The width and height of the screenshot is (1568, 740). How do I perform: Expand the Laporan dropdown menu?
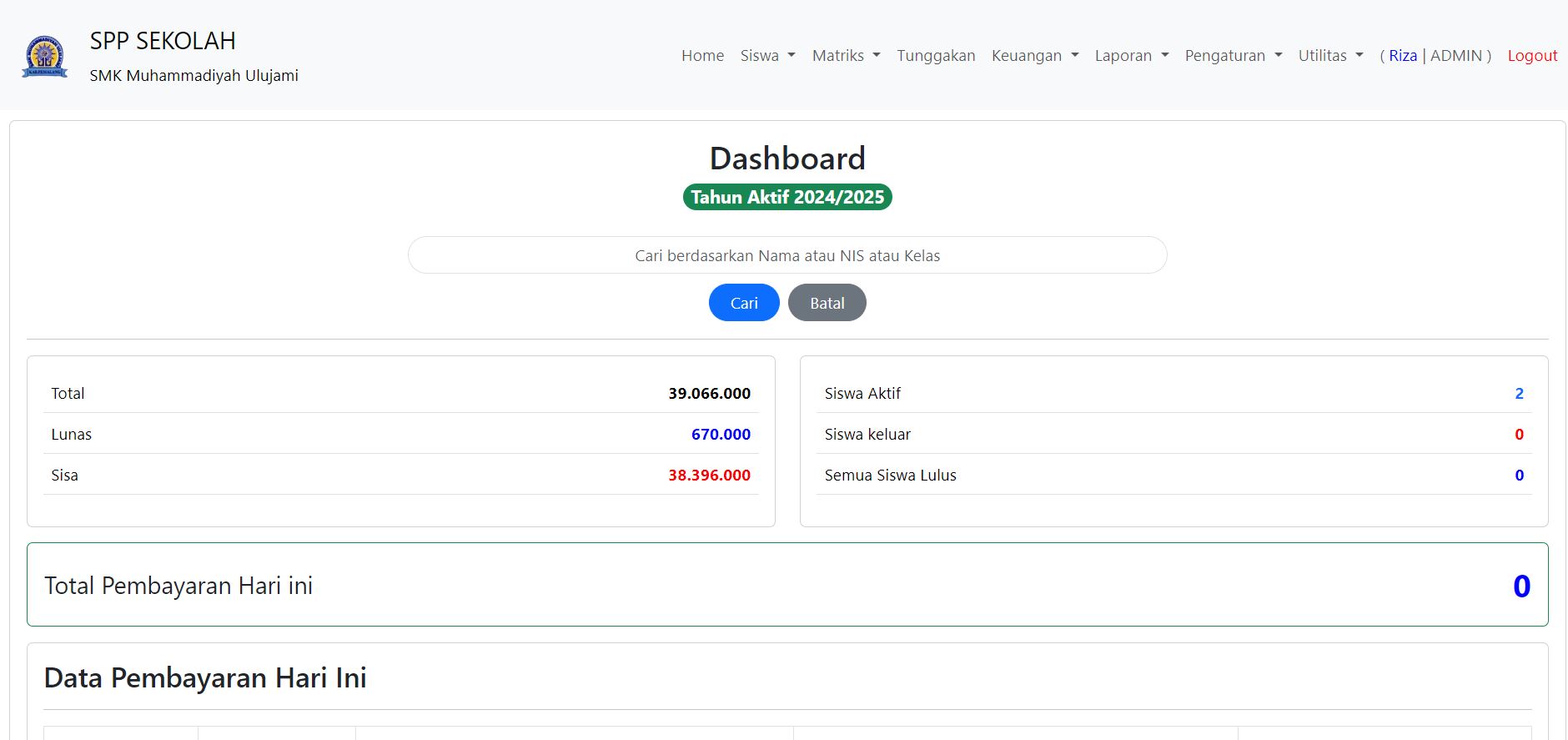[x=1131, y=56]
